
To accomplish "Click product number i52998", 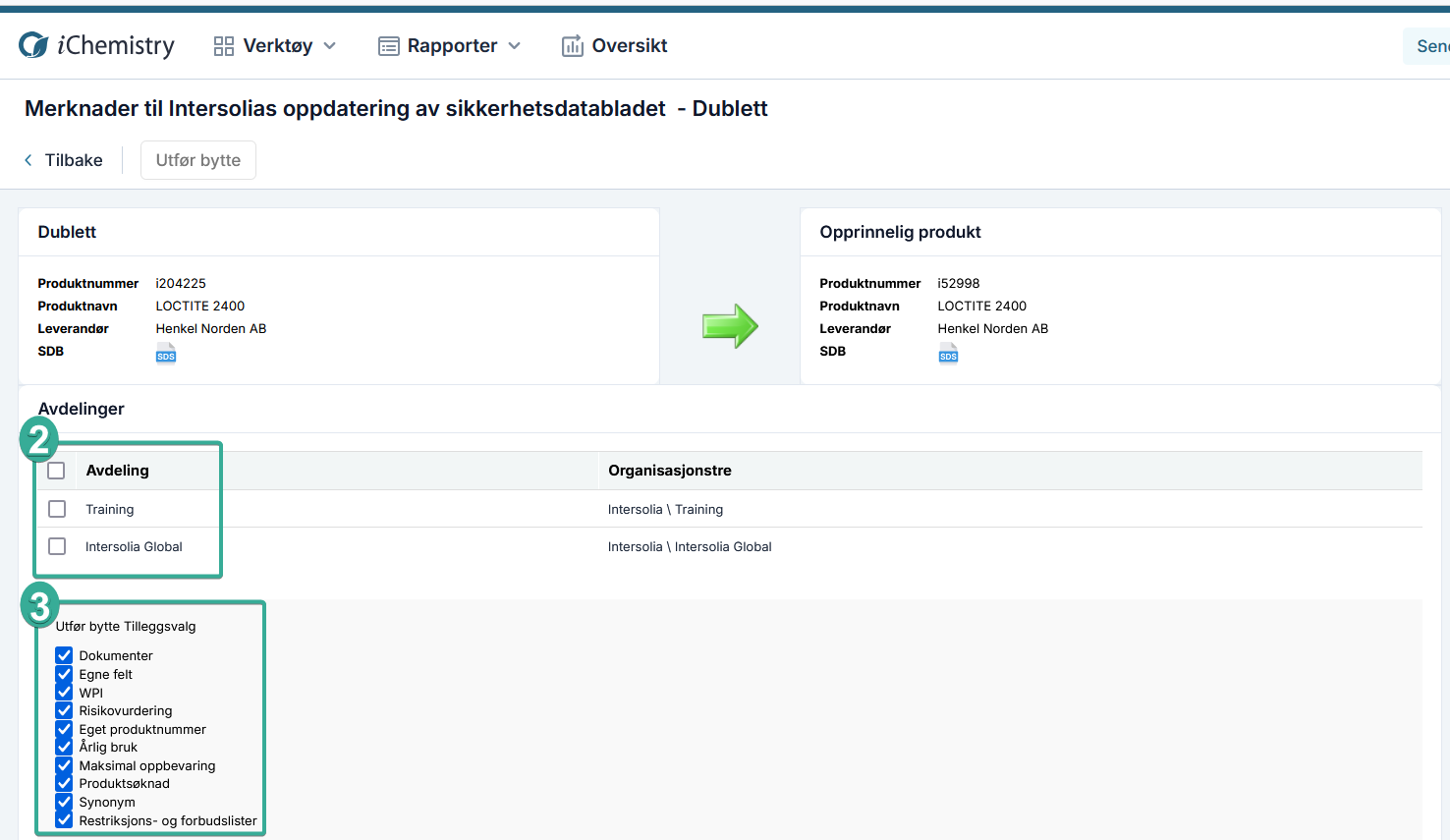I will pos(959,283).
